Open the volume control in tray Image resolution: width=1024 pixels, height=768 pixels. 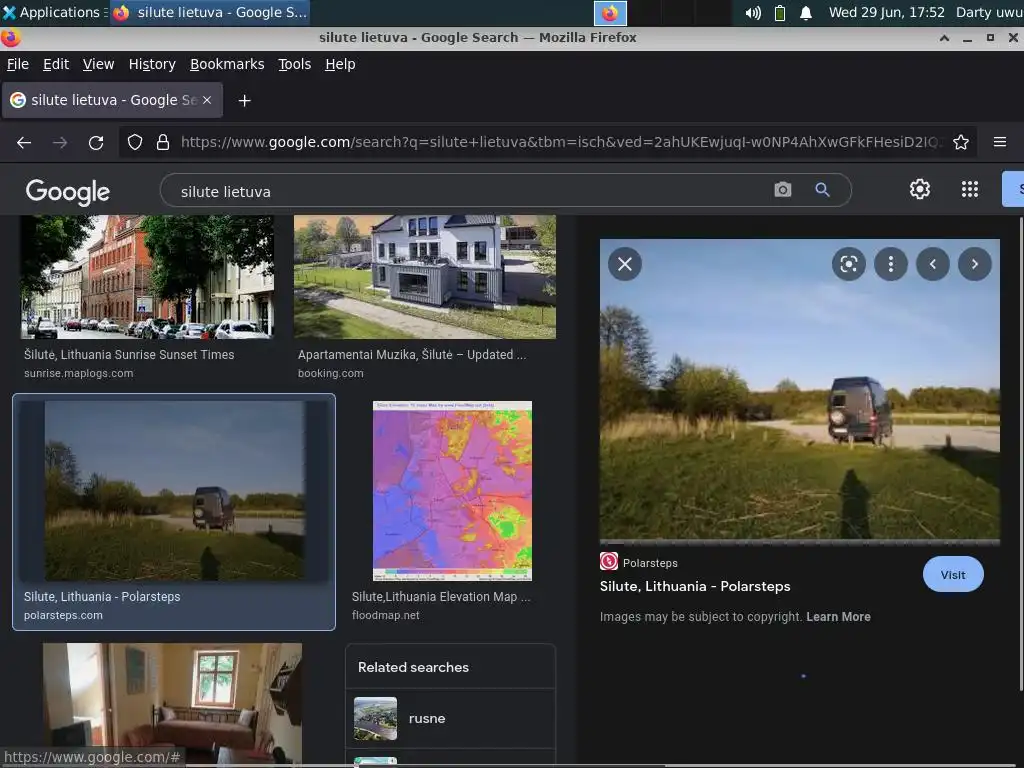click(x=753, y=12)
